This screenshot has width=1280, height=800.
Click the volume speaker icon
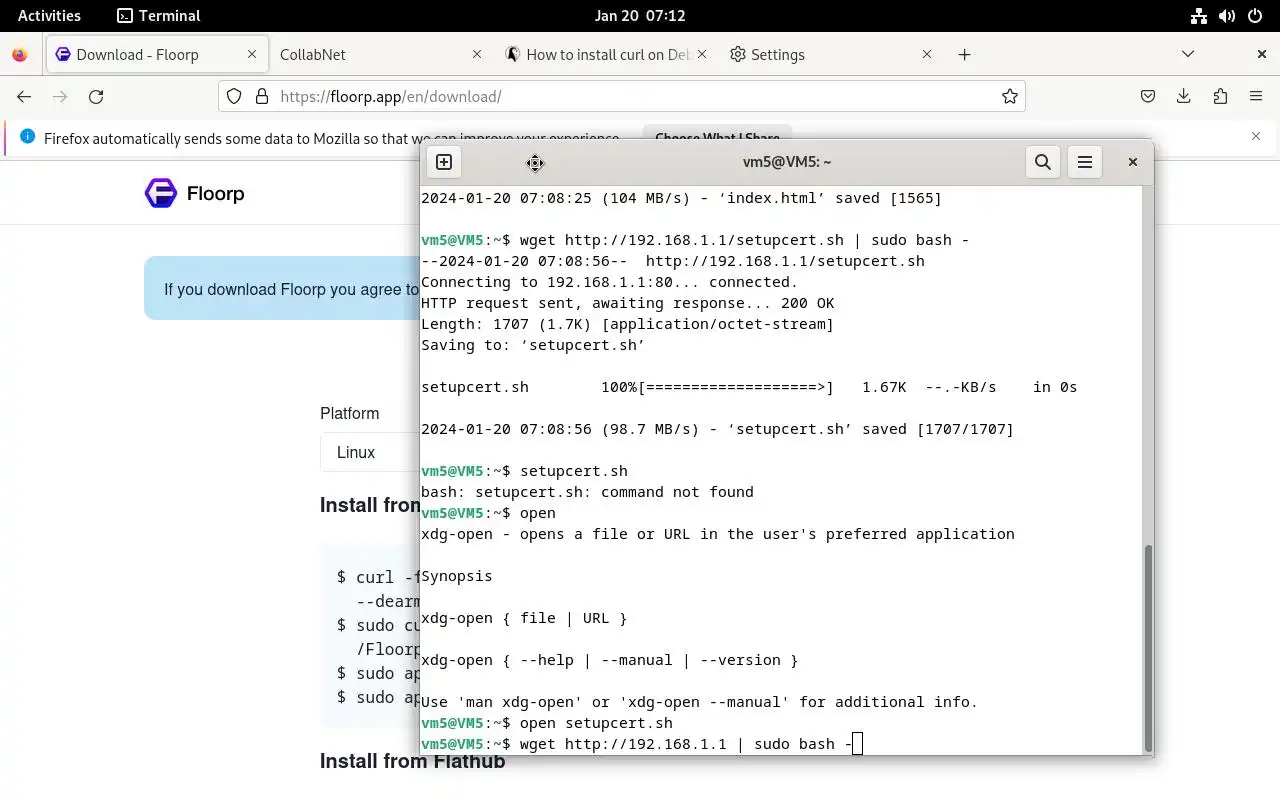[x=1227, y=15]
